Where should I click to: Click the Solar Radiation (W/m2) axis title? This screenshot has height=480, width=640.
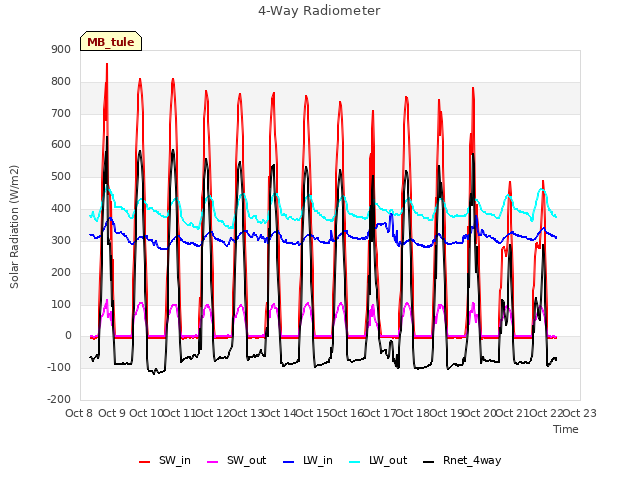coord(14,227)
